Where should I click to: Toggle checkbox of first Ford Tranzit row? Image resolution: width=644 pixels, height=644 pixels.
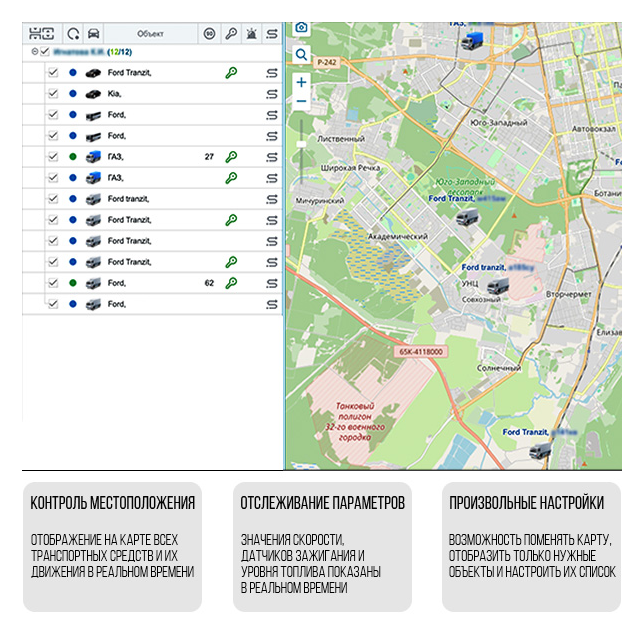pos(53,72)
